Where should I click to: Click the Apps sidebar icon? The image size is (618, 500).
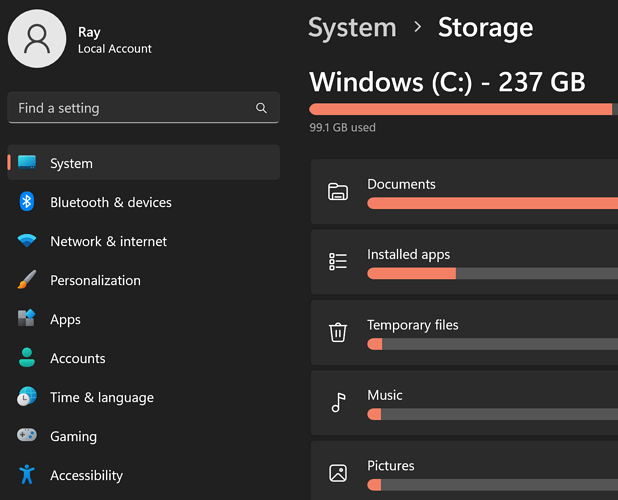[x=27, y=318]
